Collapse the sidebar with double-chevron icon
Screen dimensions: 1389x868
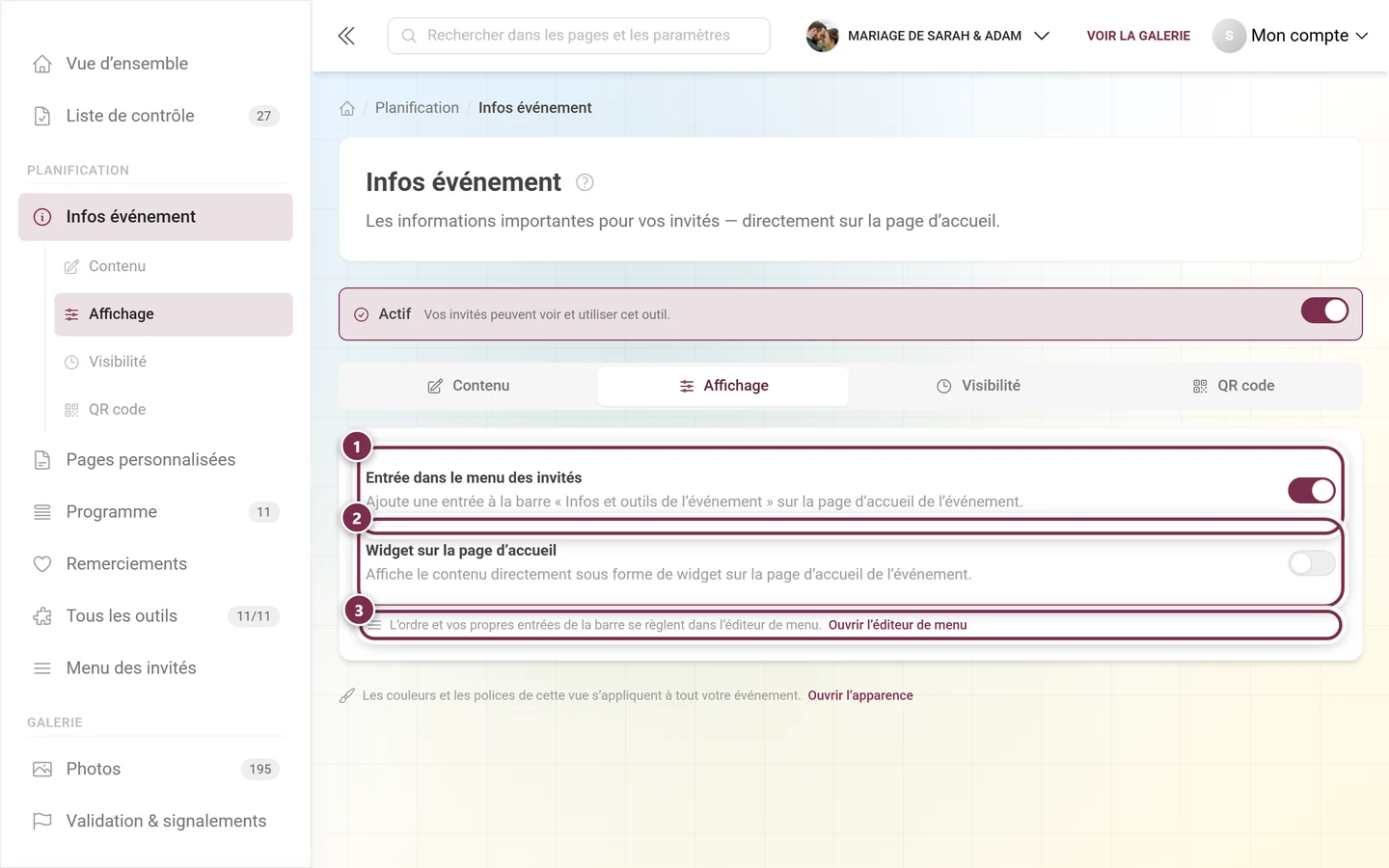[346, 36]
